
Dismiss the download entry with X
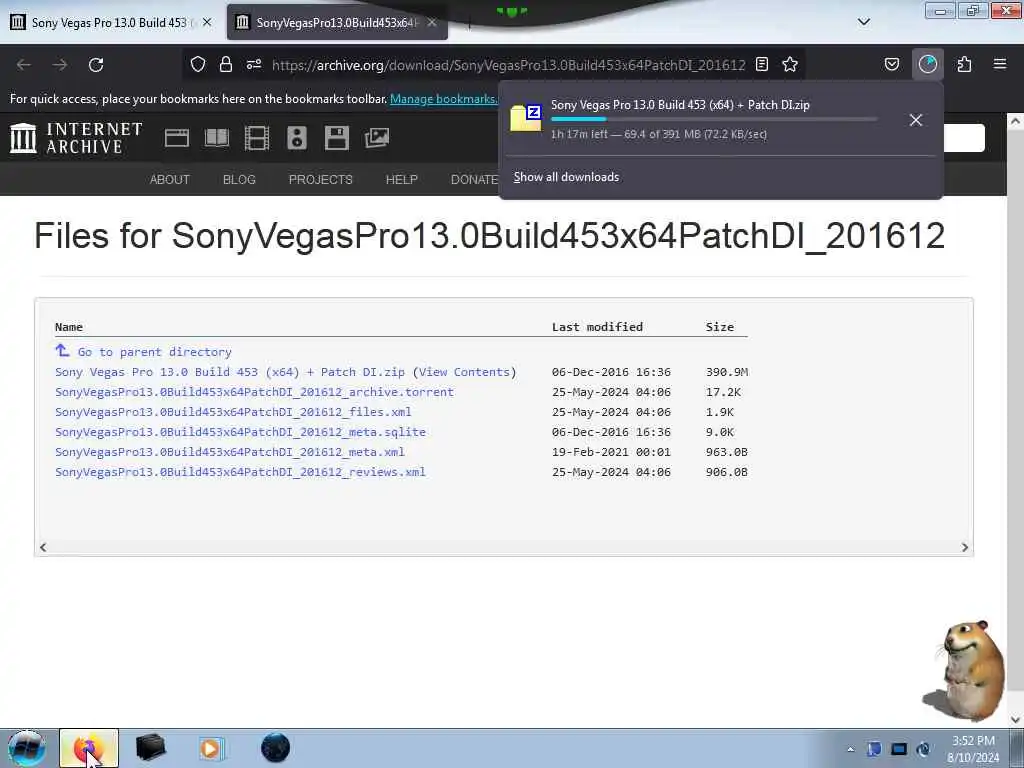[x=916, y=120]
